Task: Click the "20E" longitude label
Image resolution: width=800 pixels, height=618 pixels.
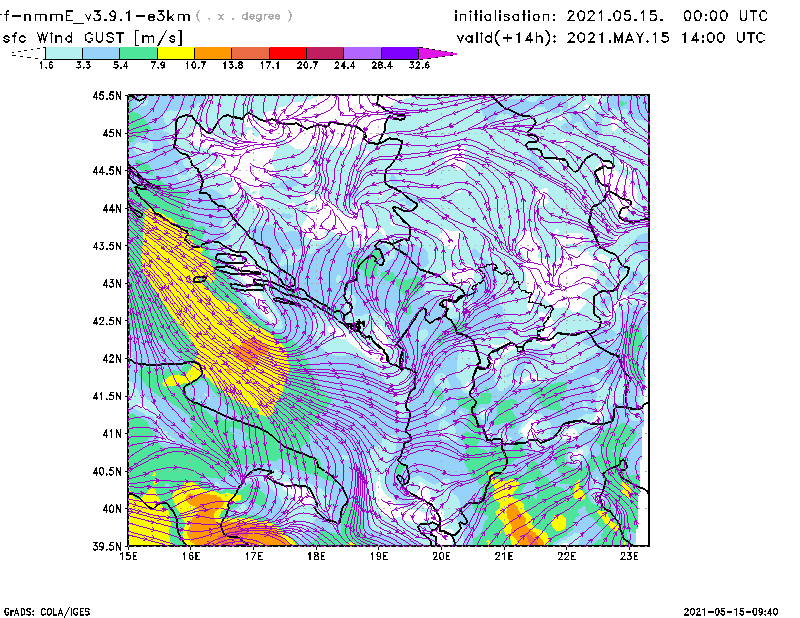Action: click(x=441, y=556)
